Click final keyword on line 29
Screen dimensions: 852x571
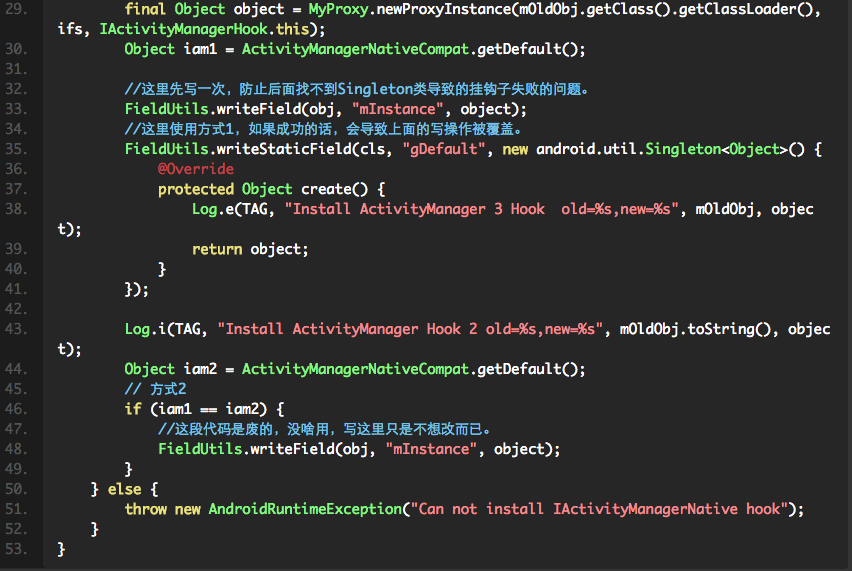click(145, 9)
